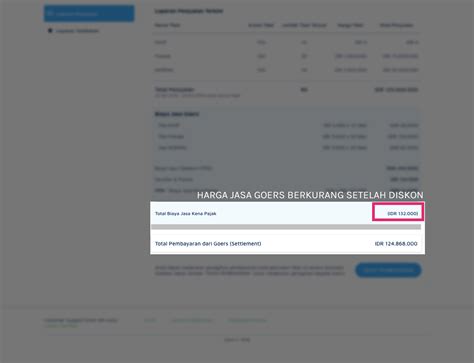
Task: Click the Total Penjualan row label
Action: pyautogui.click(x=174, y=89)
